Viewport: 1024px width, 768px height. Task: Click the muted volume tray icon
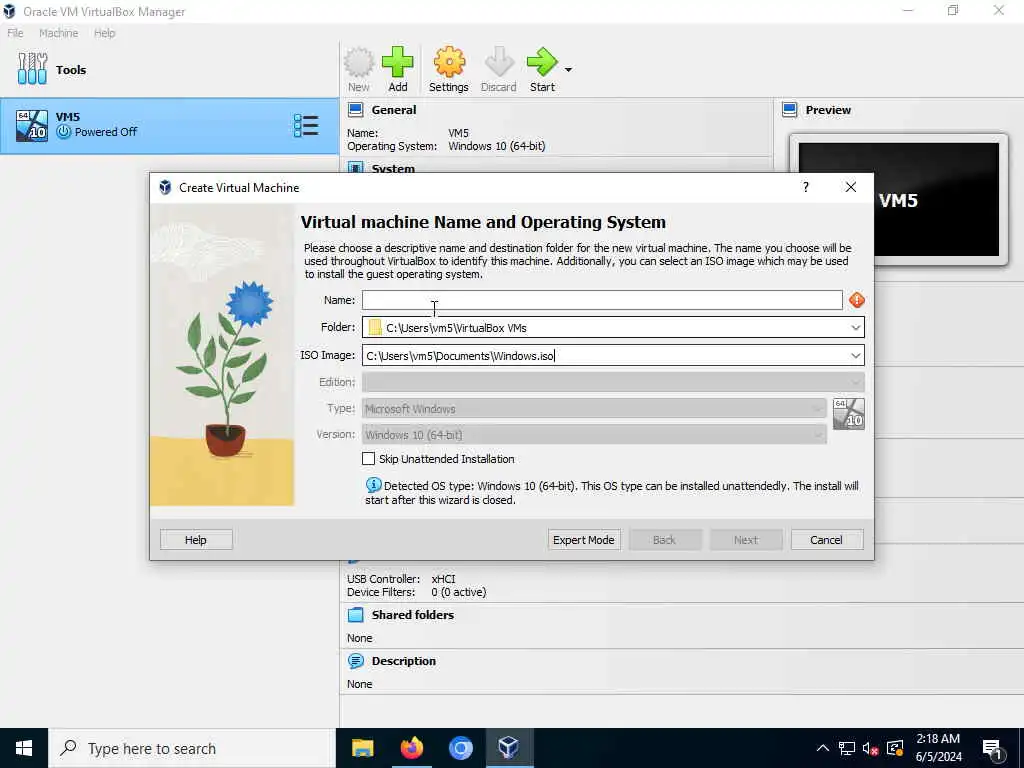click(x=870, y=748)
